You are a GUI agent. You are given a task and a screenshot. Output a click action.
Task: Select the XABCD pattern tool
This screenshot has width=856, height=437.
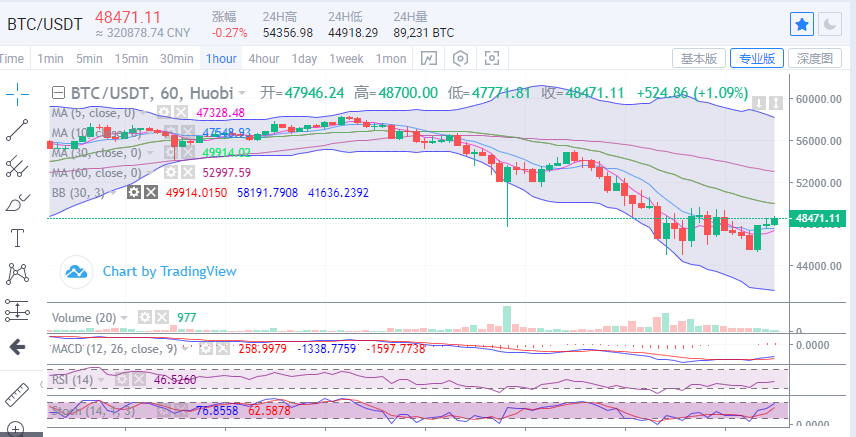[17, 274]
